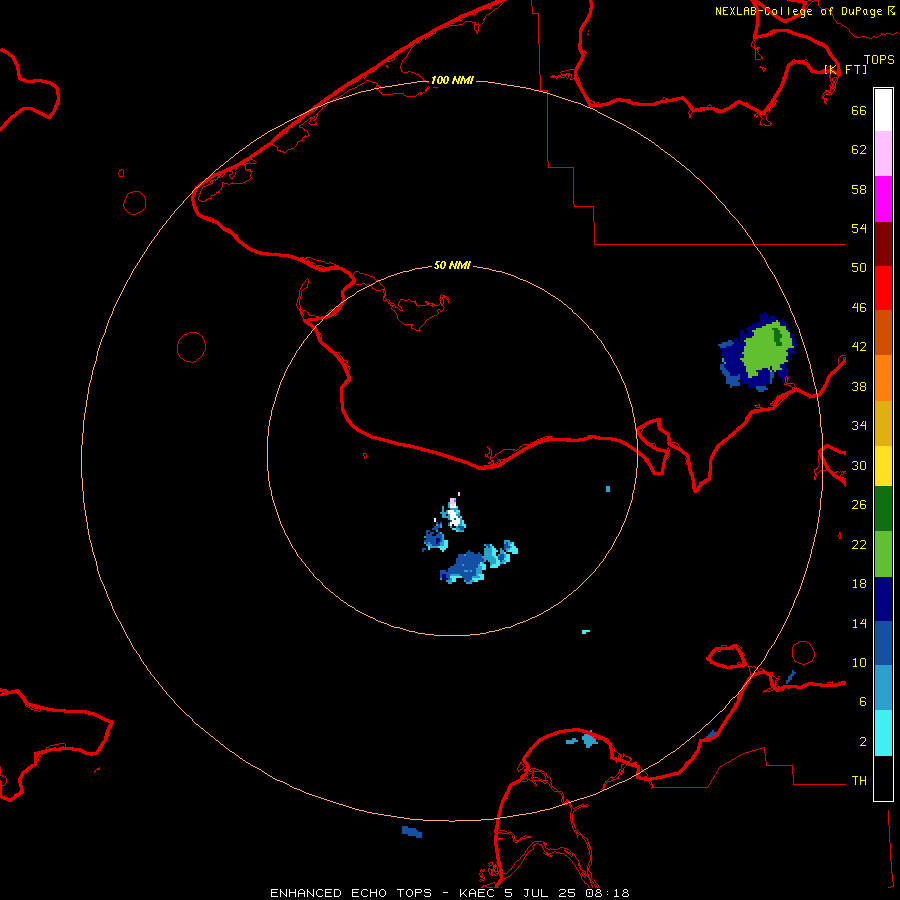Click the "[K FT]" units label
The image size is (900, 900).
coord(845,69)
